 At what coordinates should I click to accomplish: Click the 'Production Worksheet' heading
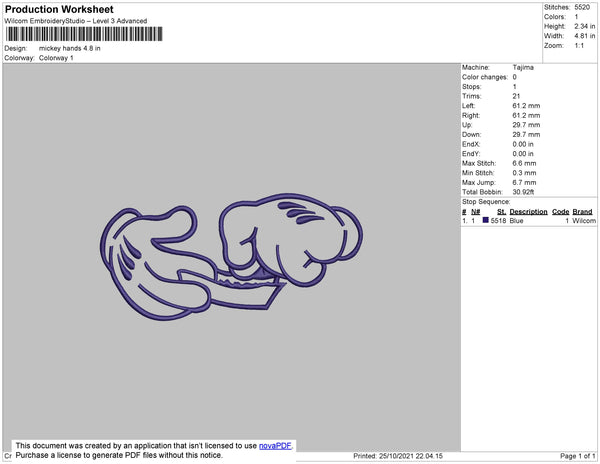pyautogui.click(x=59, y=10)
